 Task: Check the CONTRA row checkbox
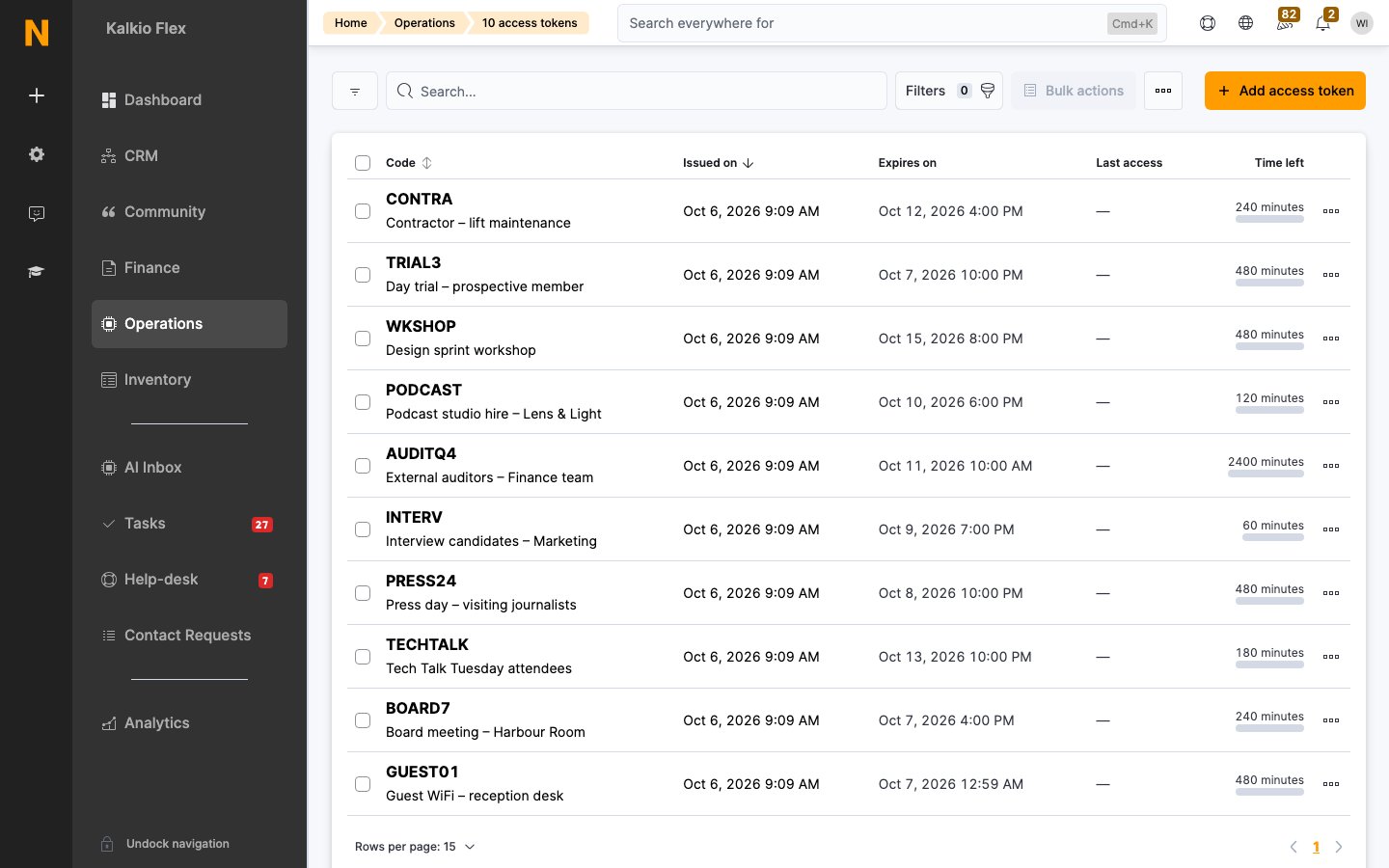pos(363,211)
